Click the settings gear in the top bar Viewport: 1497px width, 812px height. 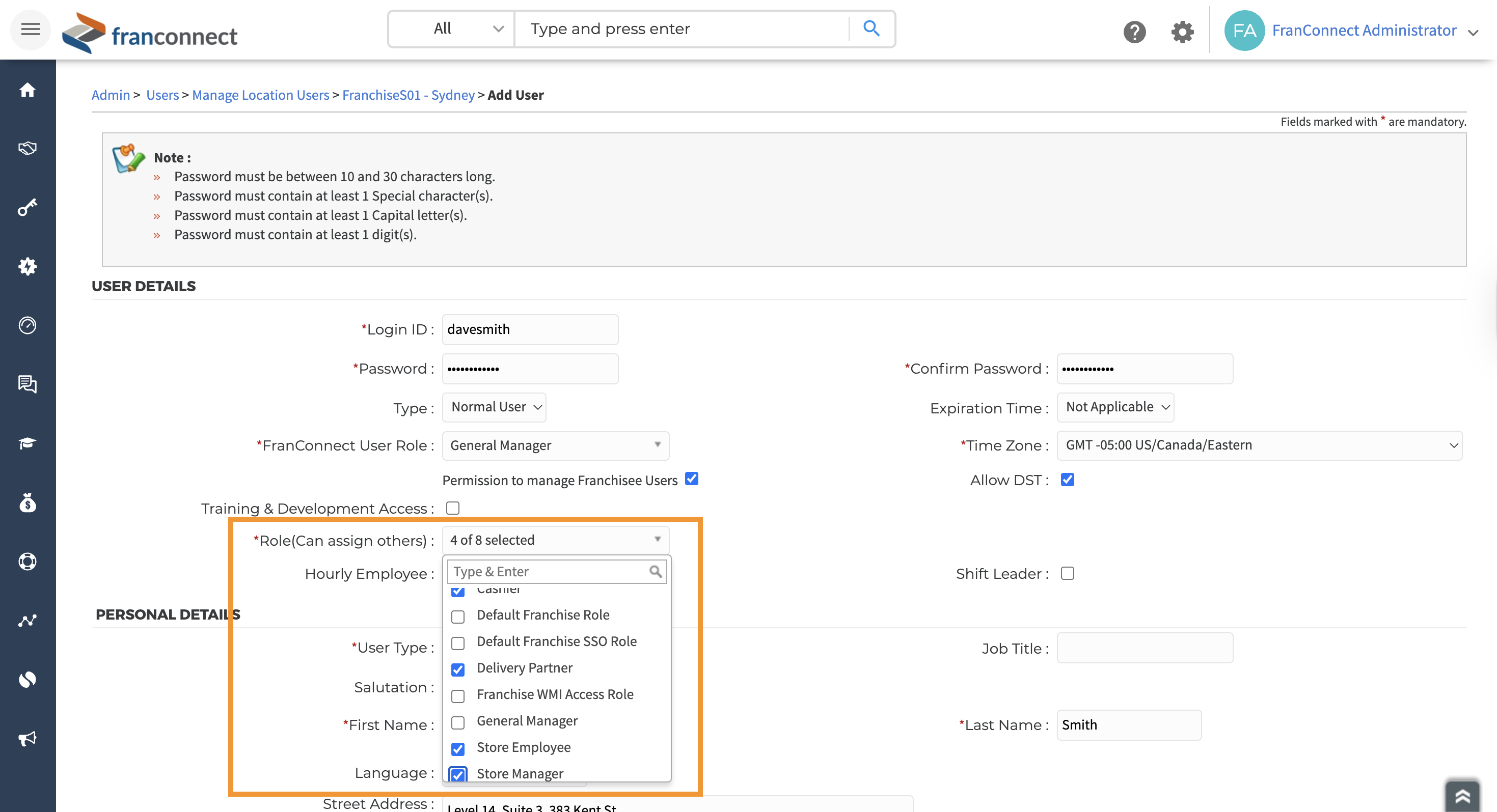pos(1182,32)
